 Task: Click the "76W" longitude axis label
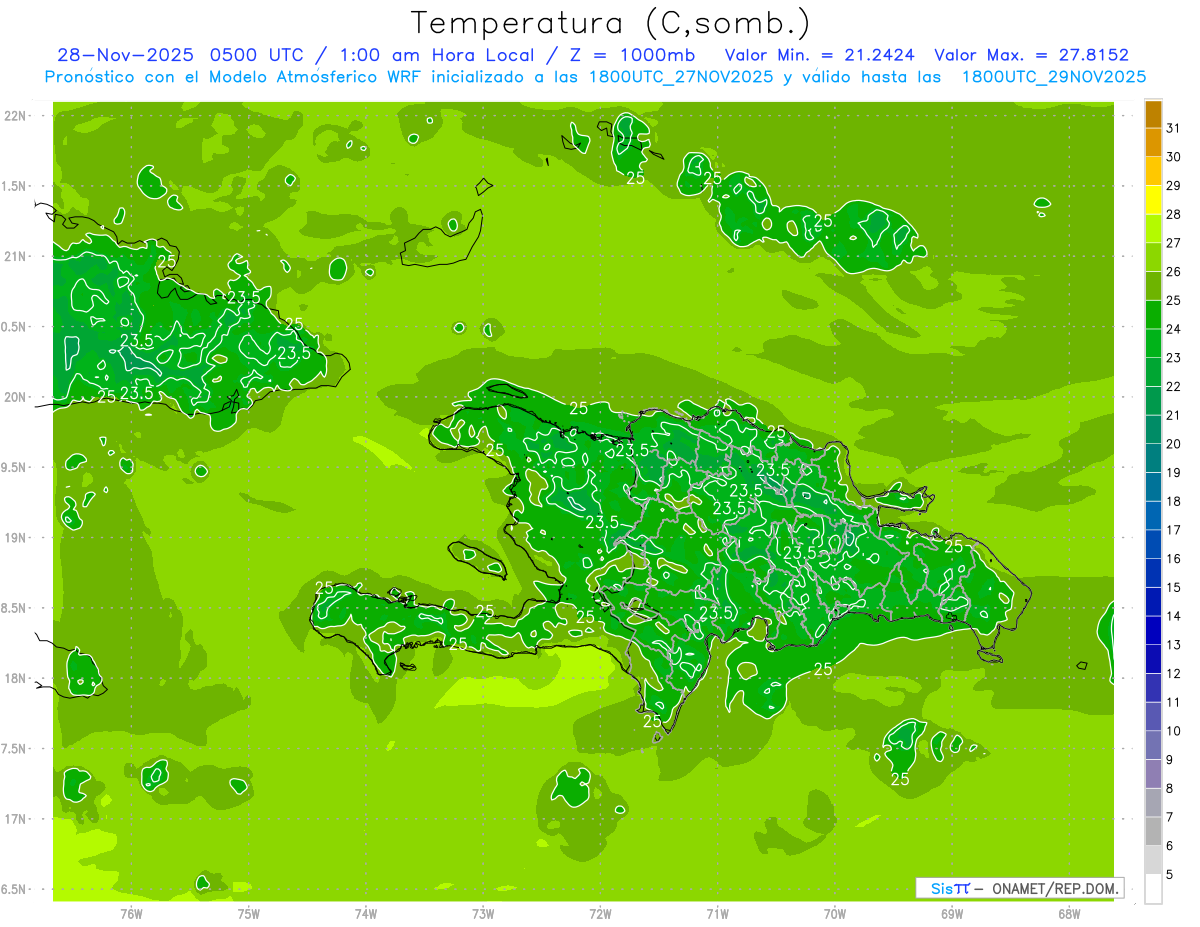coord(131,914)
